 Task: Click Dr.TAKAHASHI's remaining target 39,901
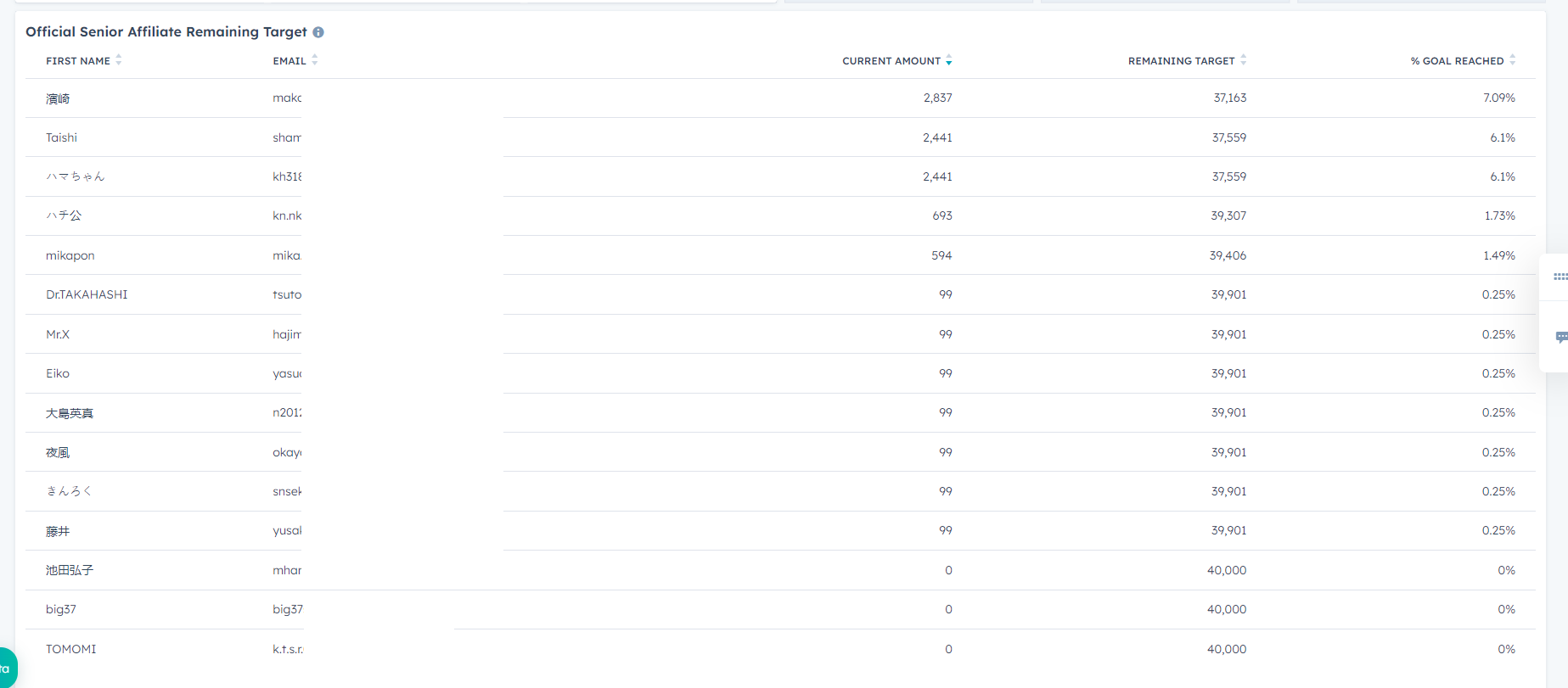(x=1229, y=294)
